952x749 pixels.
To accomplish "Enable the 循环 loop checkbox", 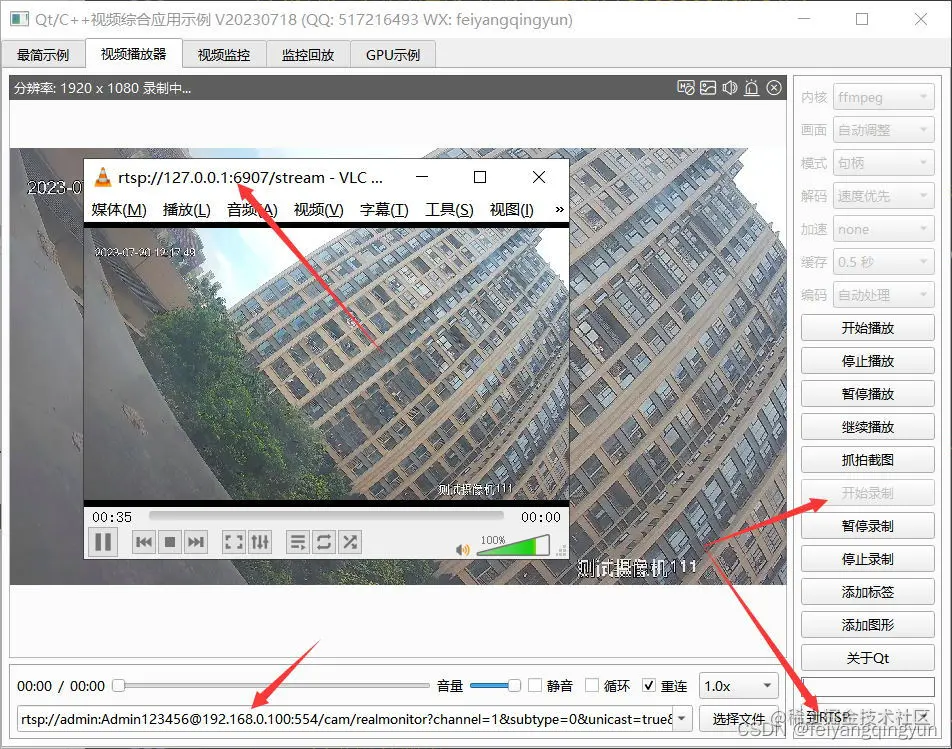I will coord(592,685).
